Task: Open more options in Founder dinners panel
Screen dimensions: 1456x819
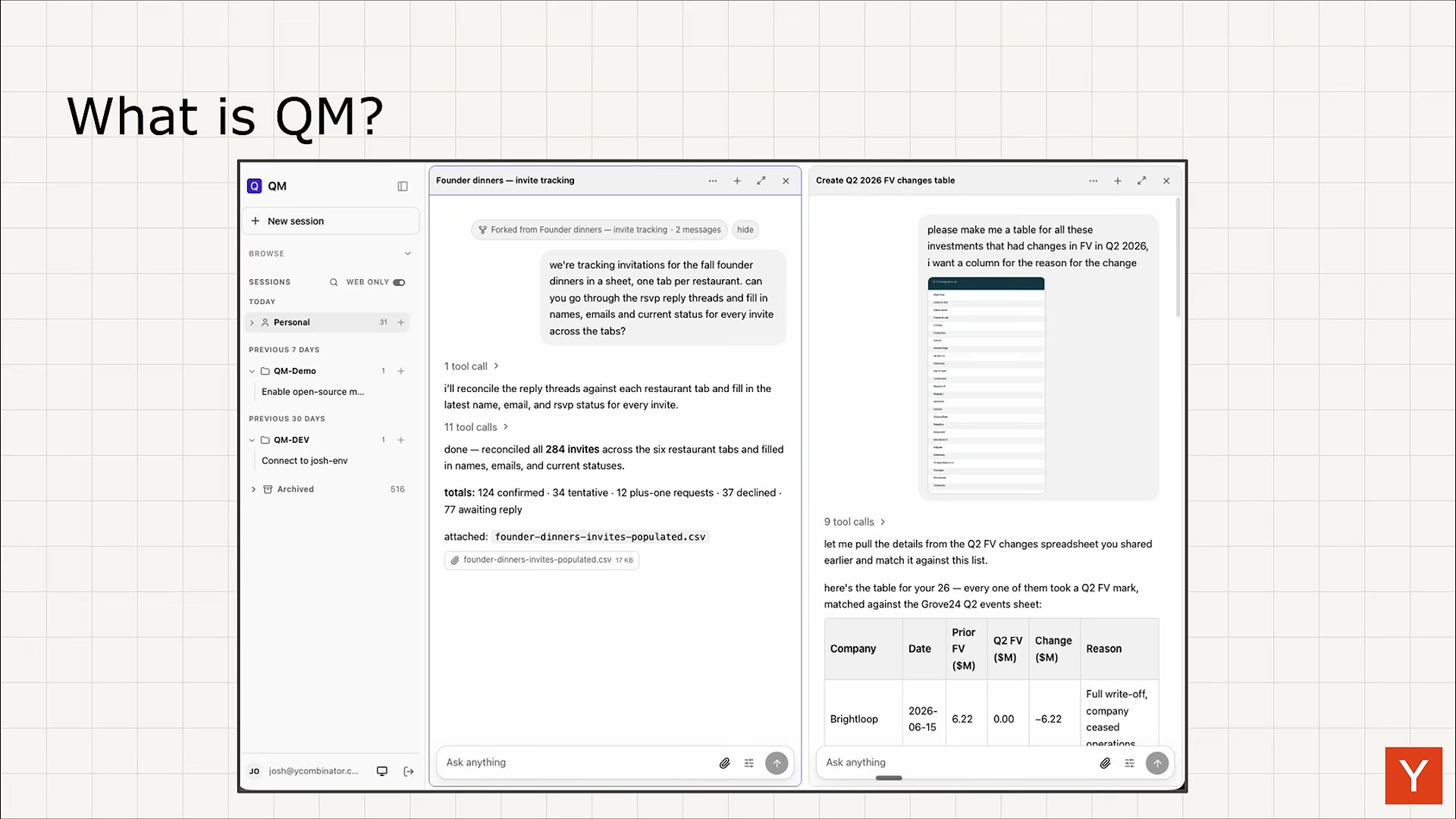Action: click(x=713, y=181)
